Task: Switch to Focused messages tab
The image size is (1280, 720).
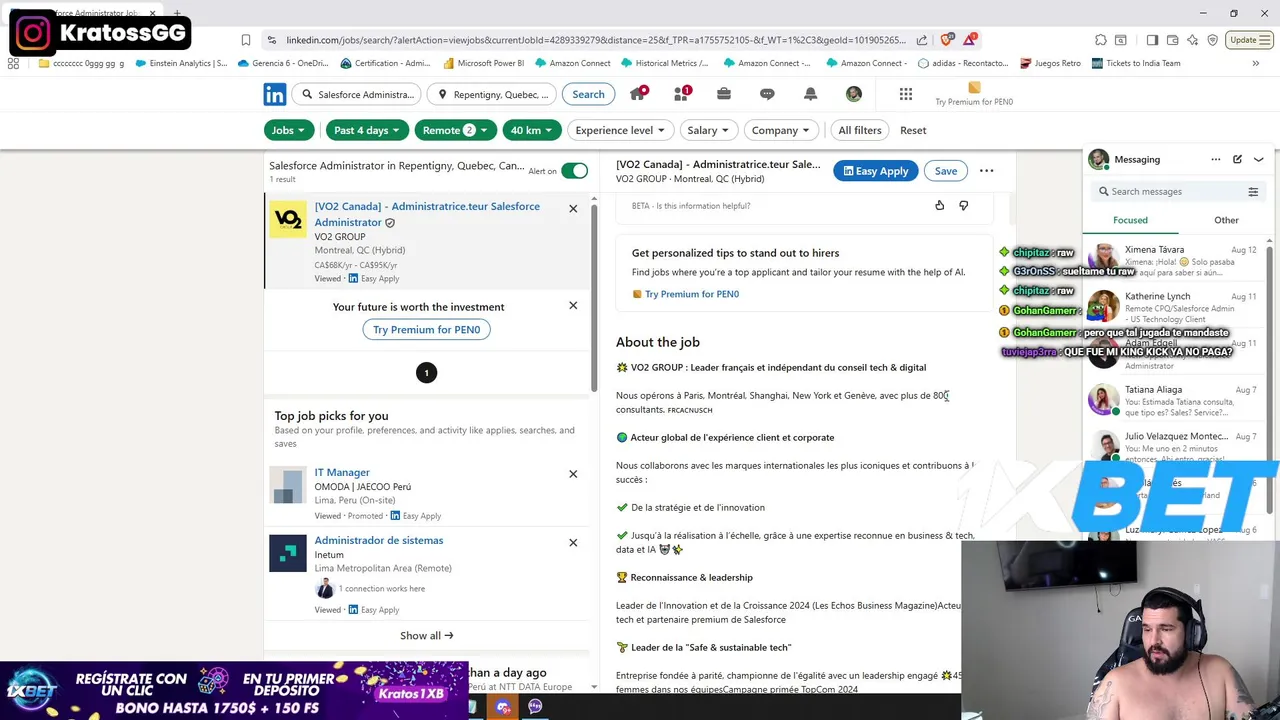Action: [x=1130, y=220]
